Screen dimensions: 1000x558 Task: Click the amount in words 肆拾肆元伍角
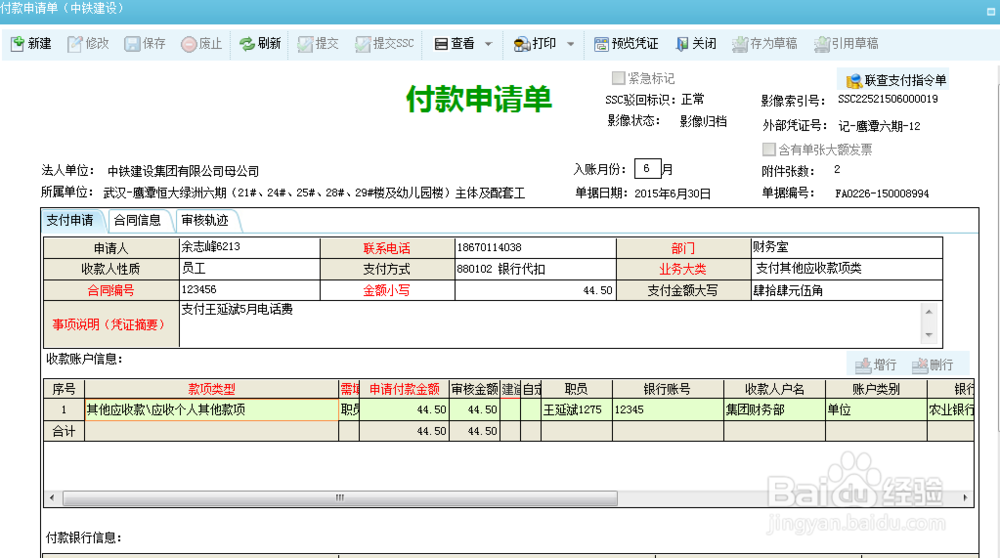pyautogui.click(x=788, y=290)
